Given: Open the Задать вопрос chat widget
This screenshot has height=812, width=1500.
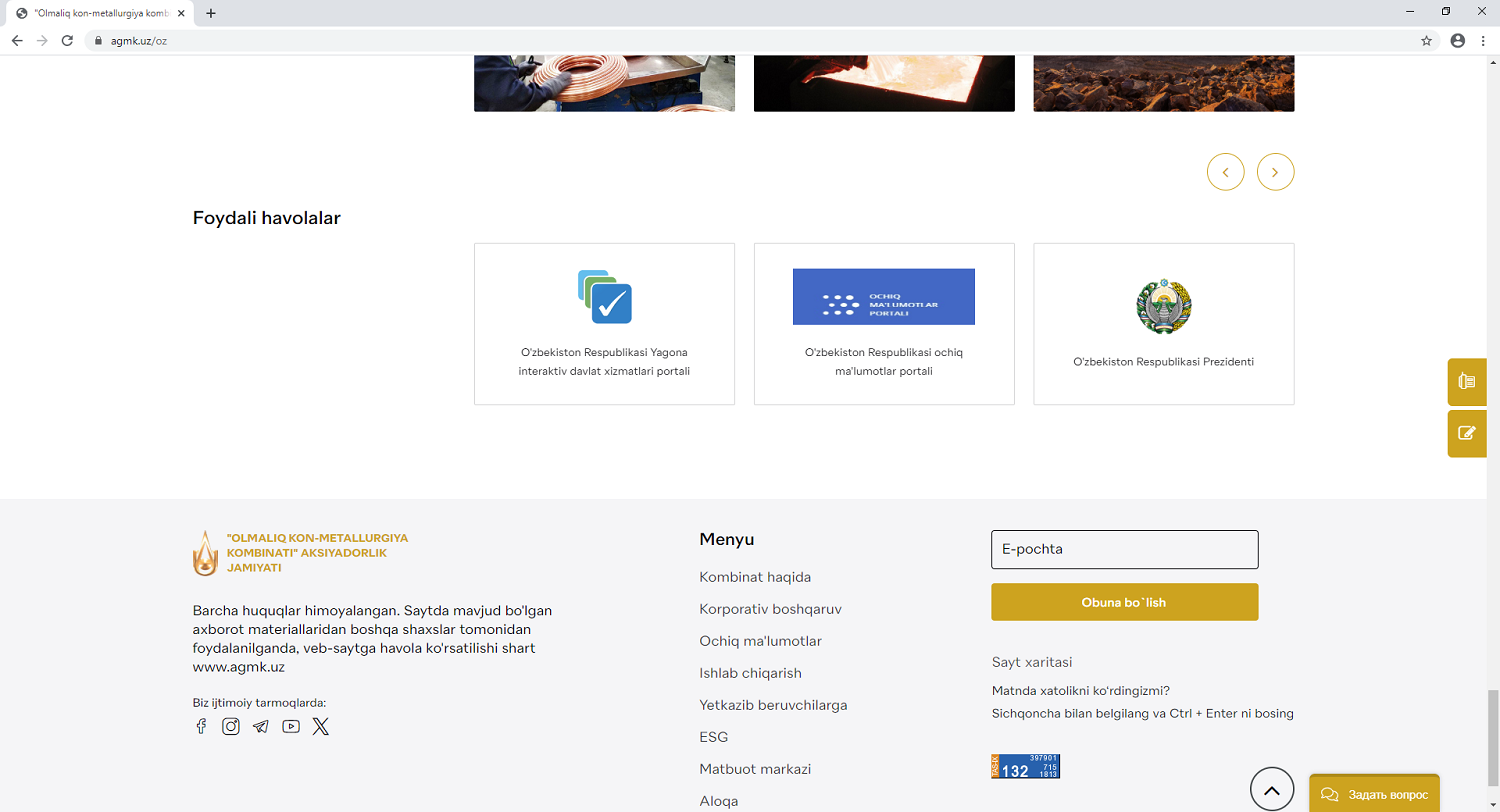Looking at the screenshot, I should point(1374,794).
